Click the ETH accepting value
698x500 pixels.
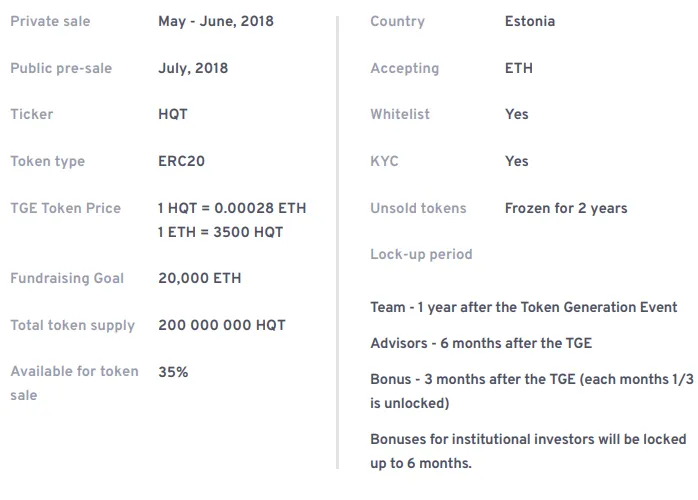[x=519, y=68]
